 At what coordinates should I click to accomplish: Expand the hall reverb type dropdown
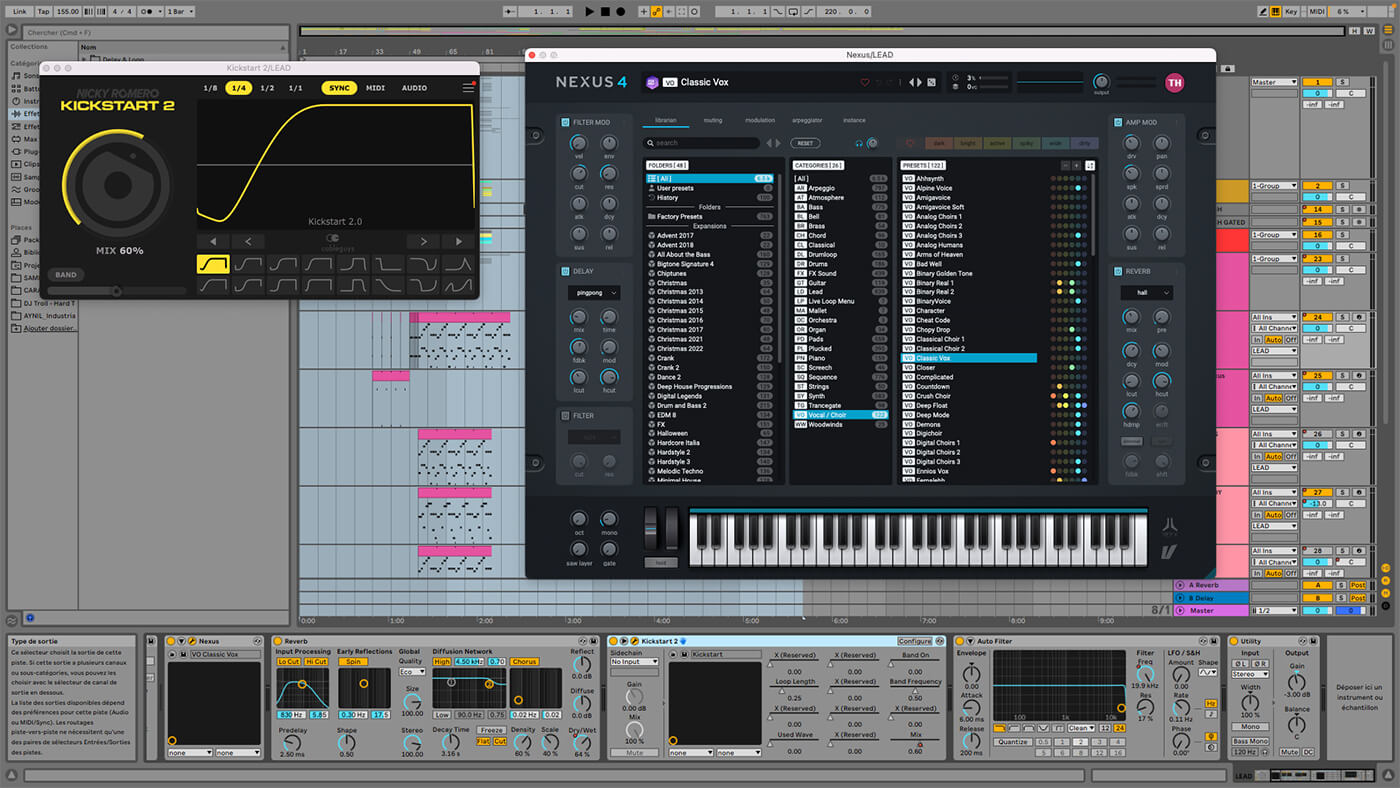click(1146, 293)
